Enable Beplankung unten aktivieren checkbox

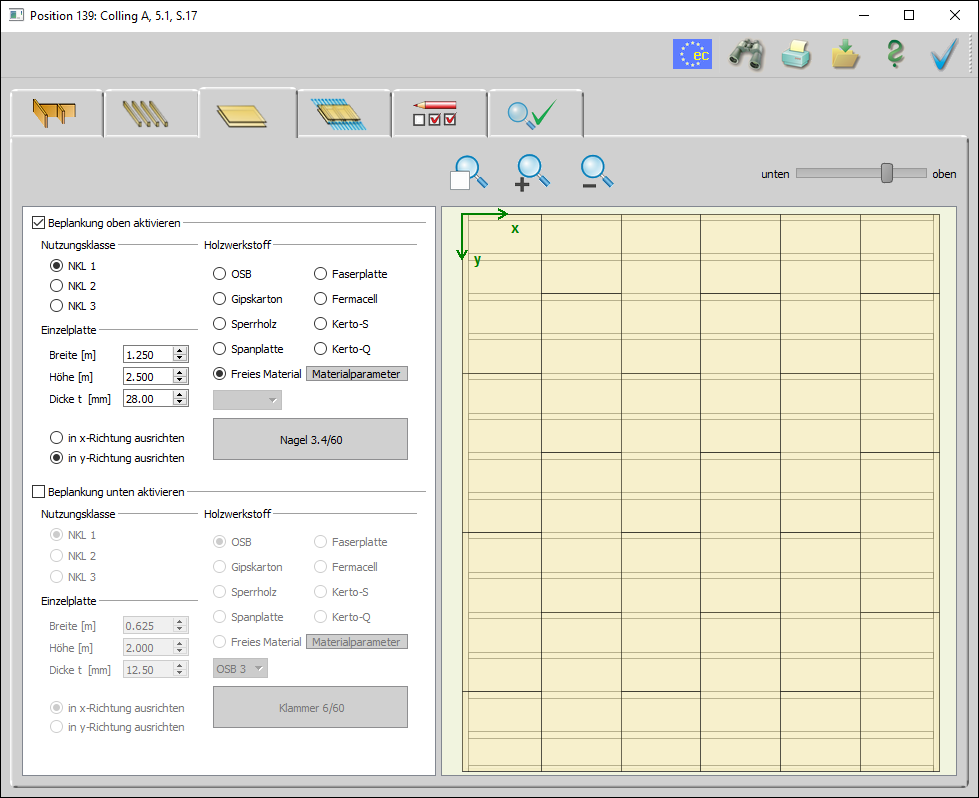(x=39, y=492)
